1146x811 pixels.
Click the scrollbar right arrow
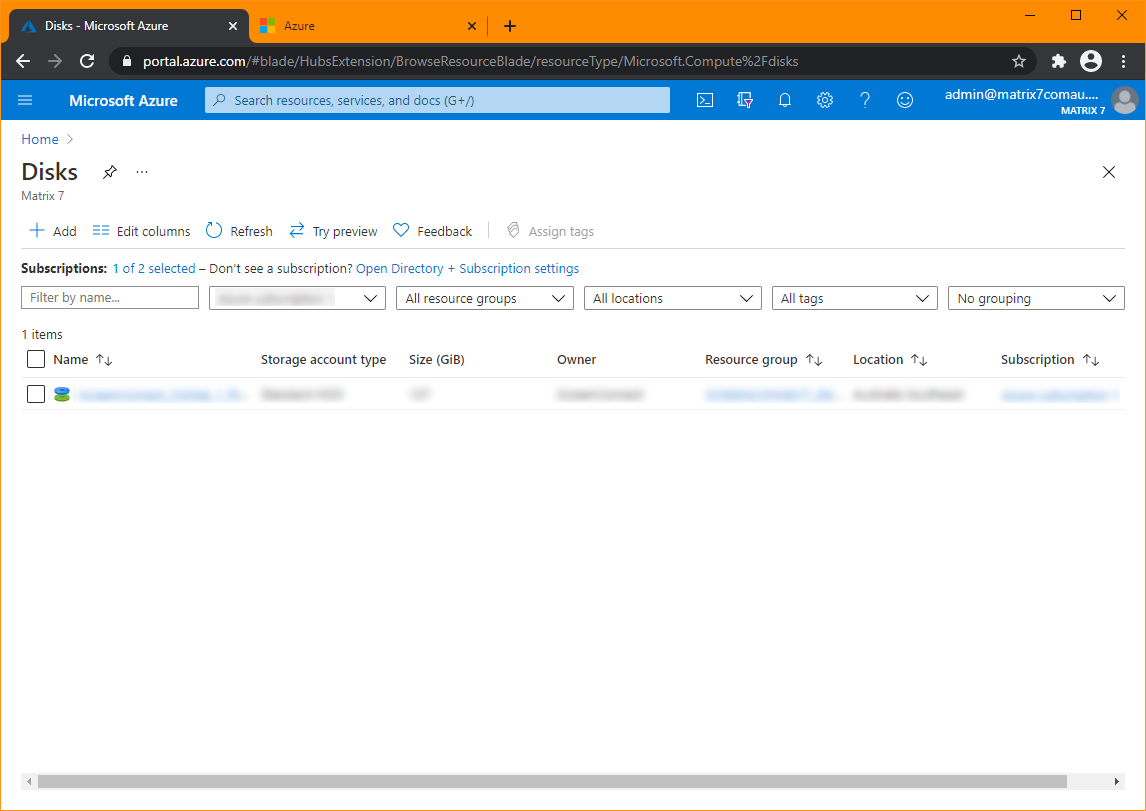pos(1117,782)
